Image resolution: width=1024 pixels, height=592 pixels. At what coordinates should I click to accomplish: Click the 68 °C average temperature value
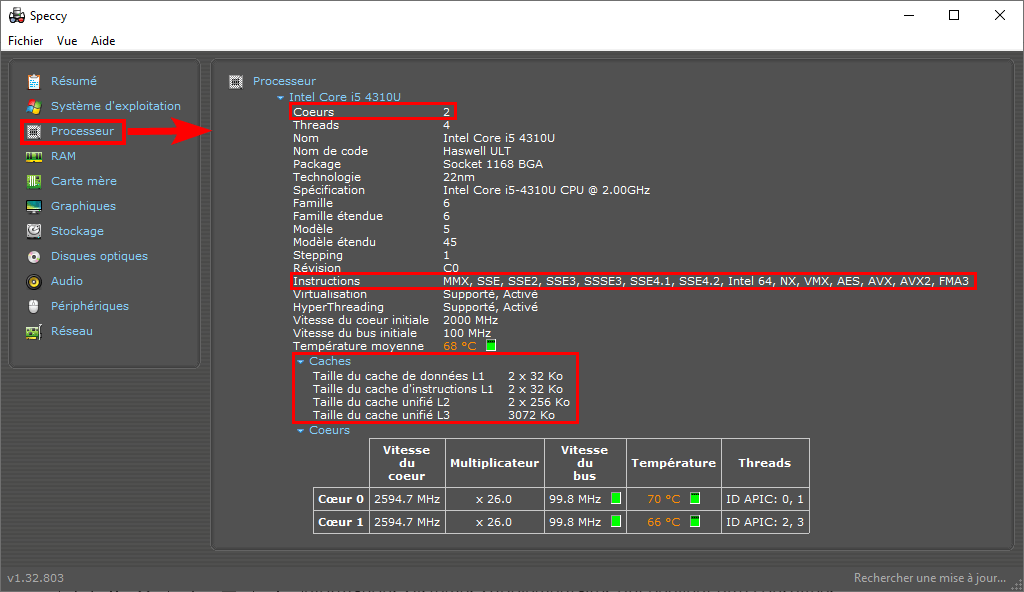[x=460, y=346]
